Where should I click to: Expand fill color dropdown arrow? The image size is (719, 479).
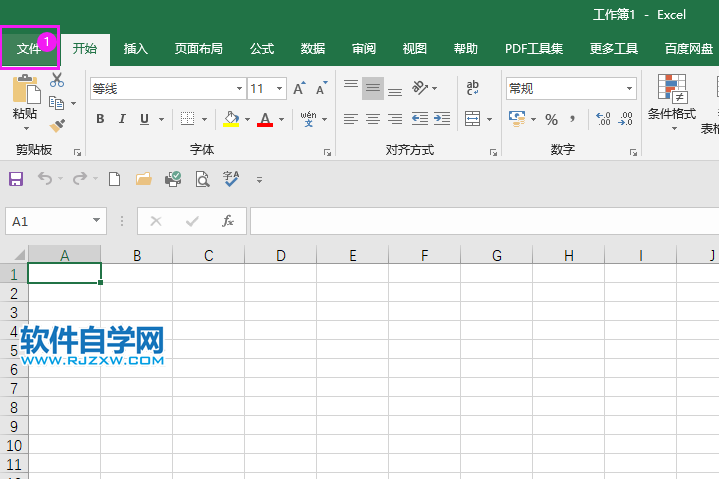[248, 120]
